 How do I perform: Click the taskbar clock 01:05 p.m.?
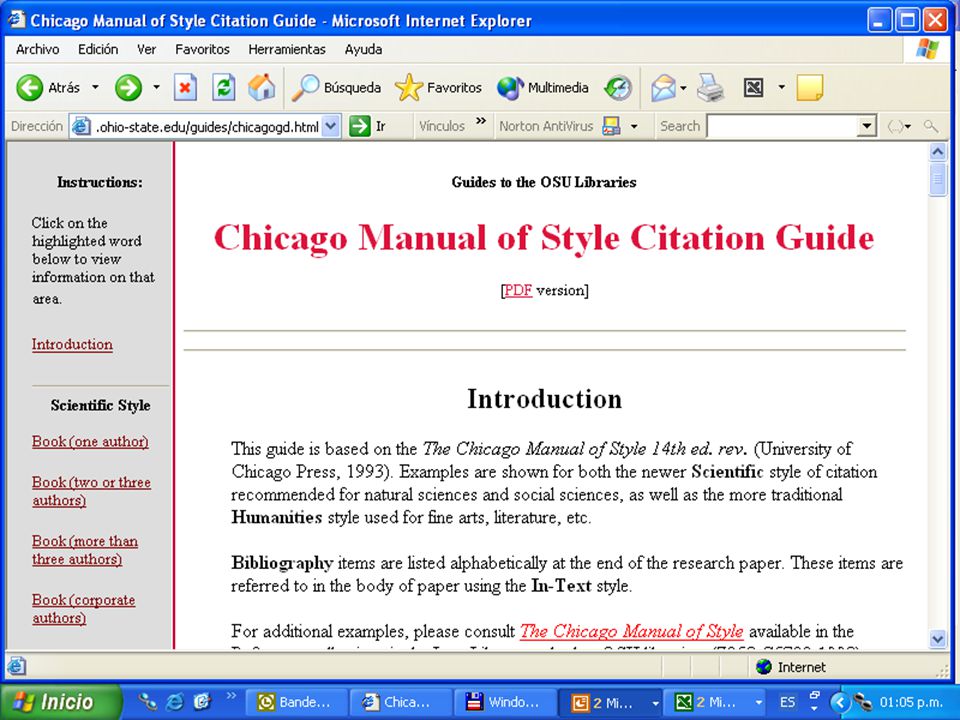tap(911, 702)
